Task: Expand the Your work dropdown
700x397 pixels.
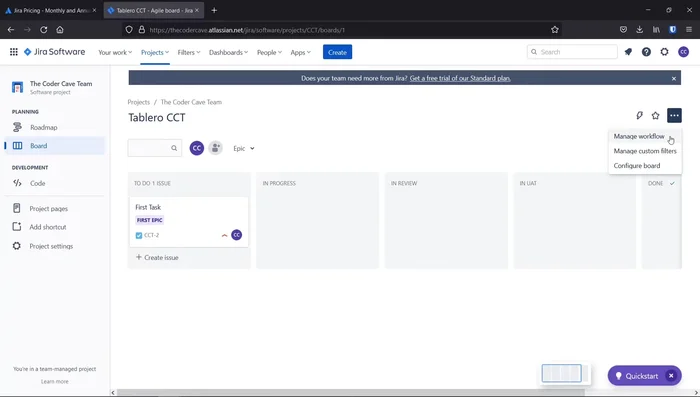Action: click(115, 52)
